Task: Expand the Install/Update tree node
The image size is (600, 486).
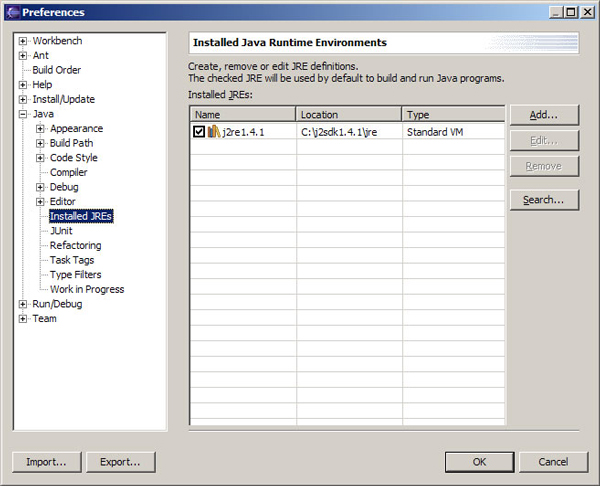Action: click(x=23, y=99)
